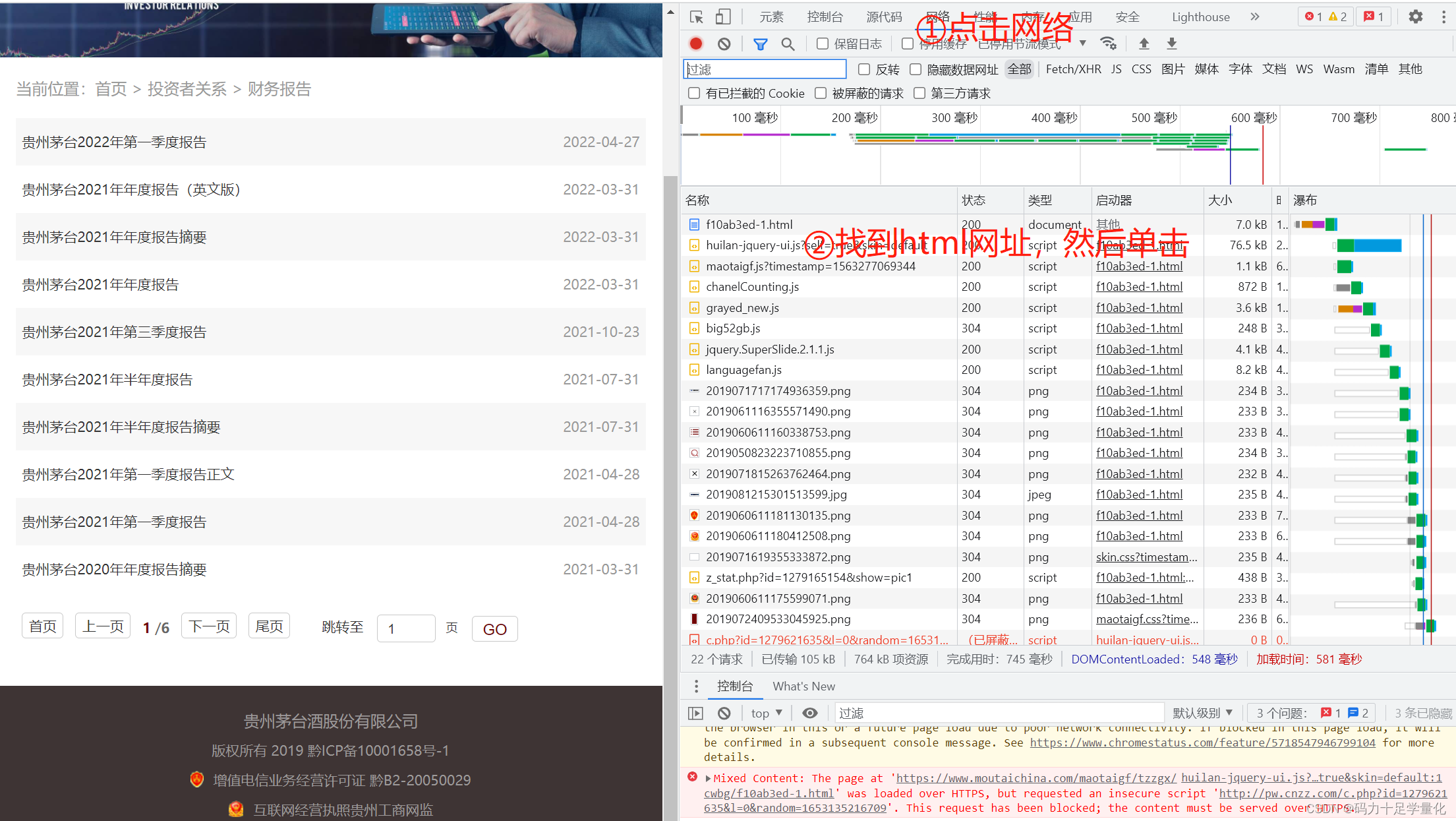Open the Lighthouse tab
This screenshot has width=1456, height=821.
pyautogui.click(x=1200, y=17)
